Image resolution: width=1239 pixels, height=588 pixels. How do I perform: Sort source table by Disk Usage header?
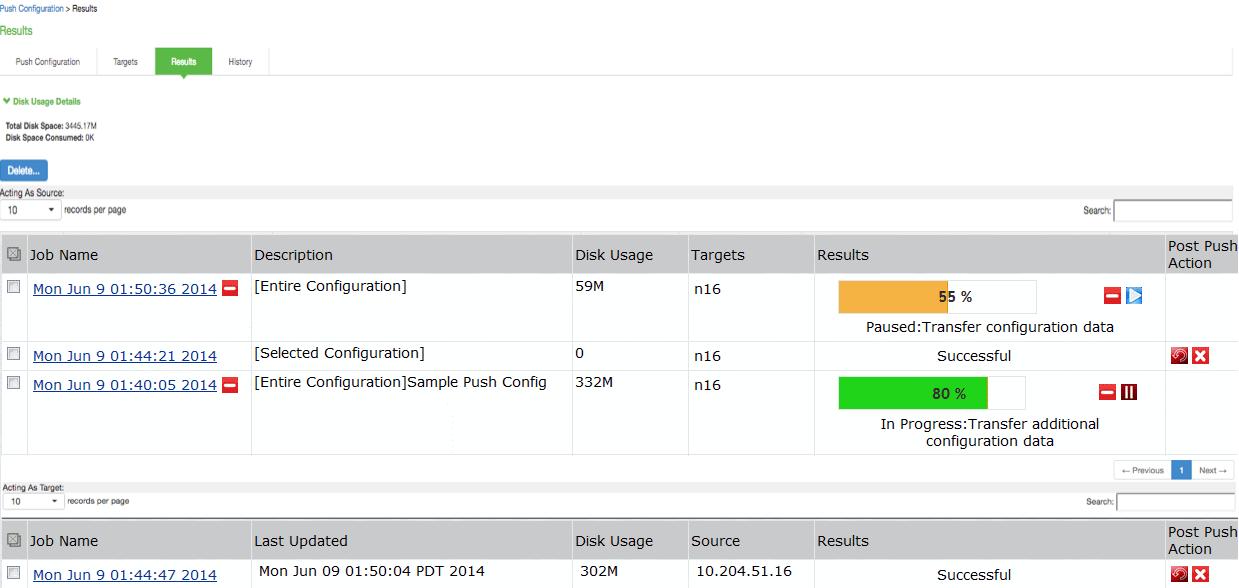pyautogui.click(x=614, y=255)
